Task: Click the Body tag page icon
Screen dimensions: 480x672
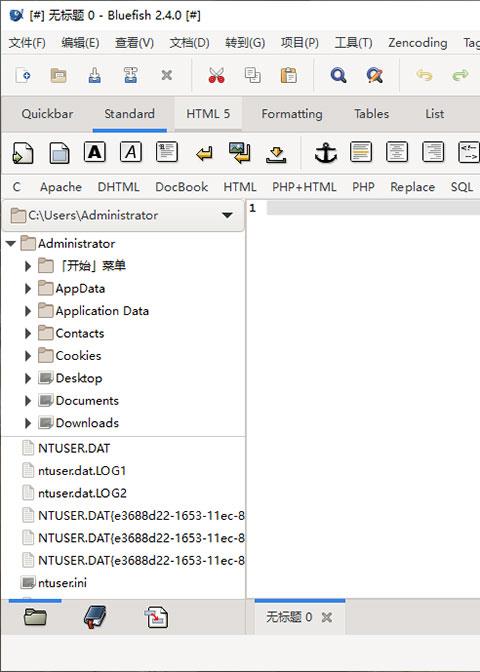Action: coord(59,153)
